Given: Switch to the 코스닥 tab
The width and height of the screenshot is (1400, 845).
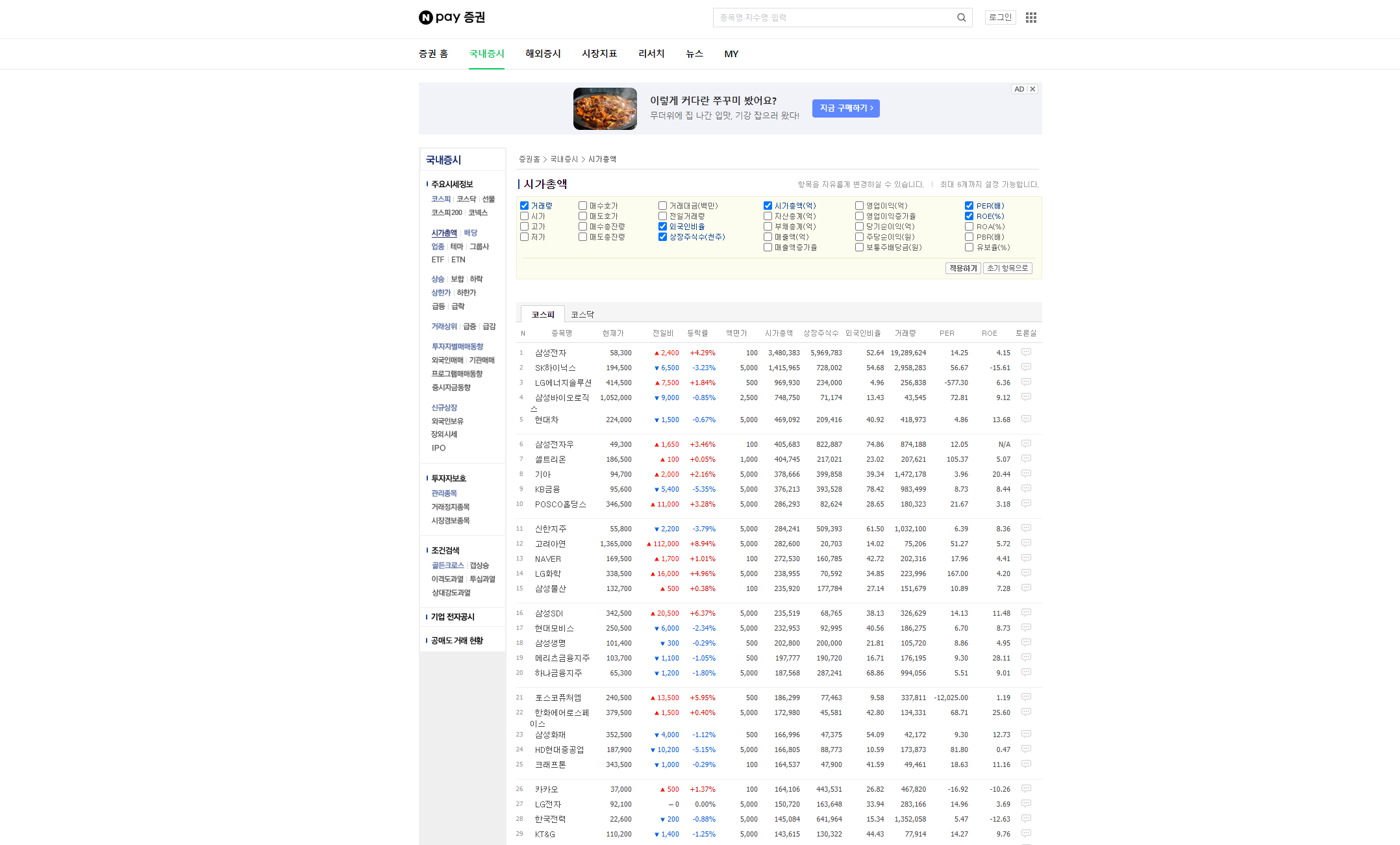Looking at the screenshot, I should click(x=582, y=314).
